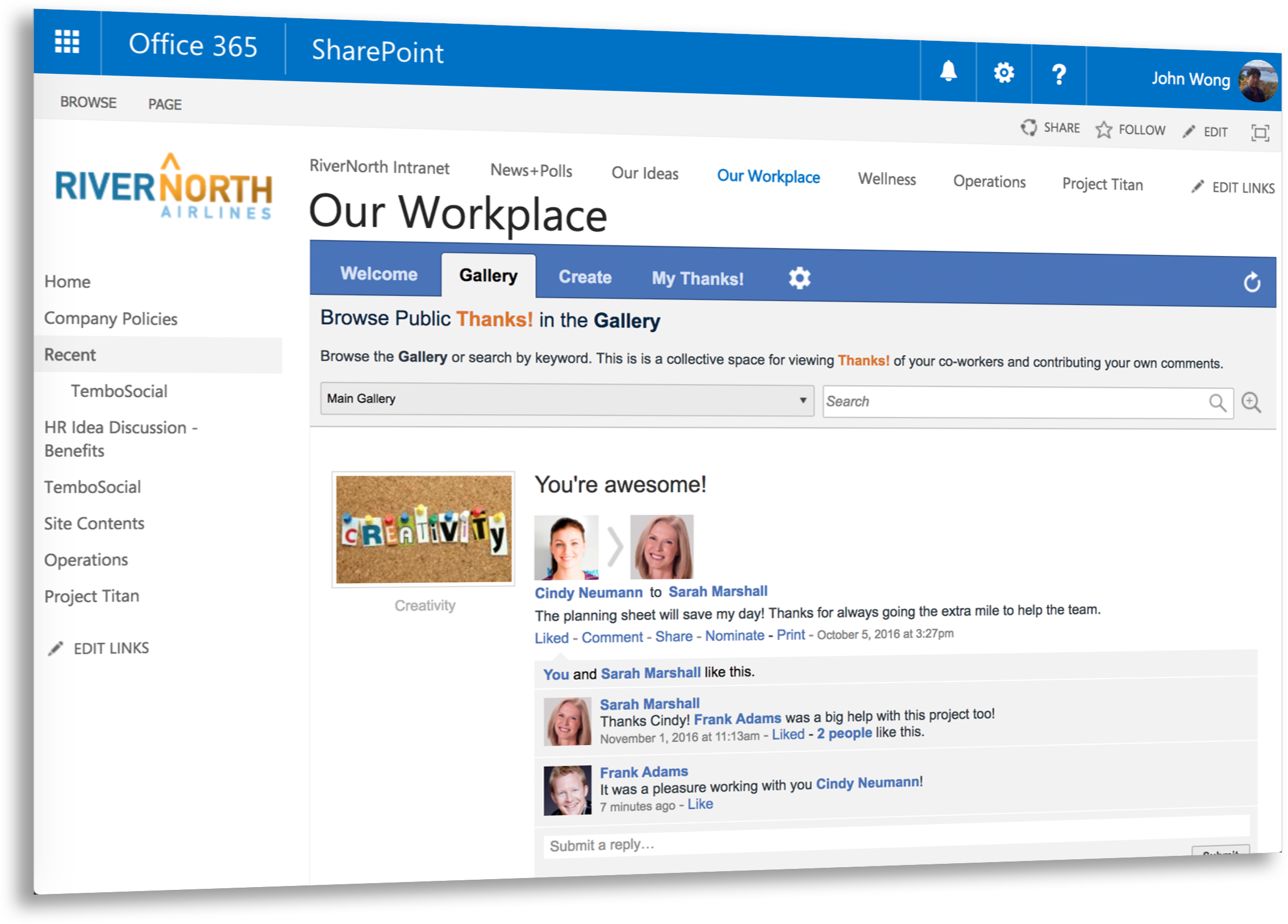Click the Print link
This screenshot has height=924, width=1288.
point(790,634)
